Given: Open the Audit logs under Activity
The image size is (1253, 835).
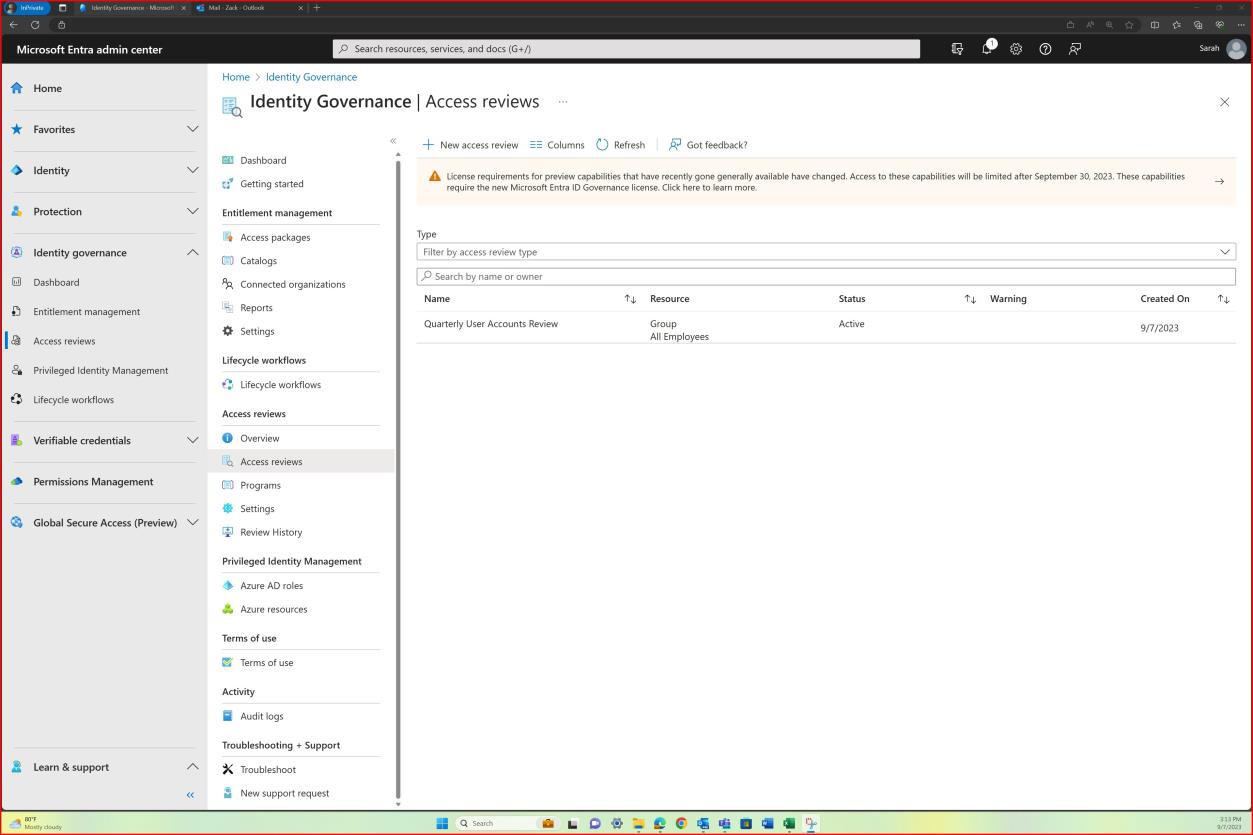Looking at the screenshot, I should (x=260, y=716).
